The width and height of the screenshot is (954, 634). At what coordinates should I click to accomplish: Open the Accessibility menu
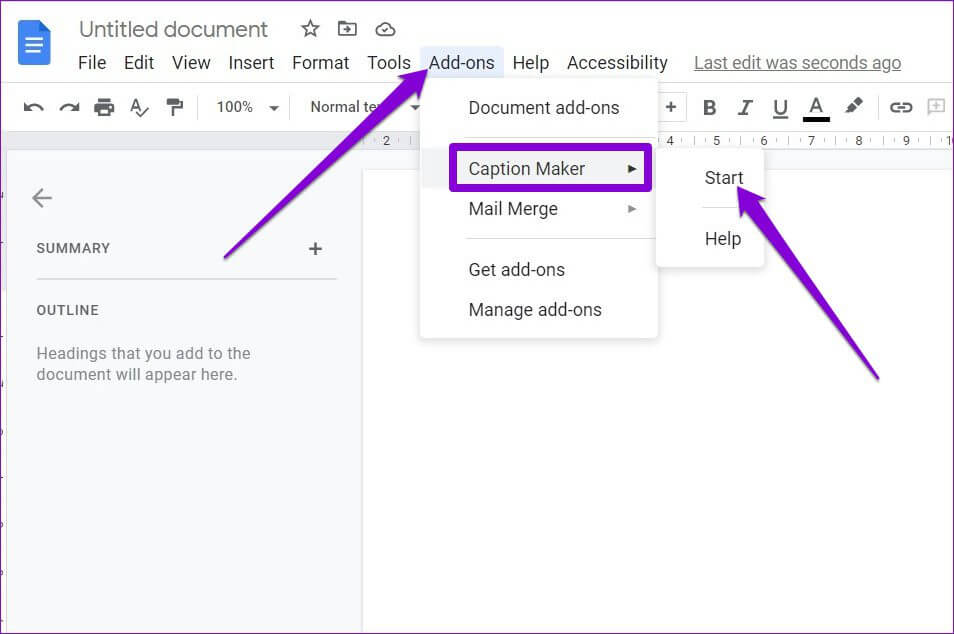pyautogui.click(x=617, y=63)
